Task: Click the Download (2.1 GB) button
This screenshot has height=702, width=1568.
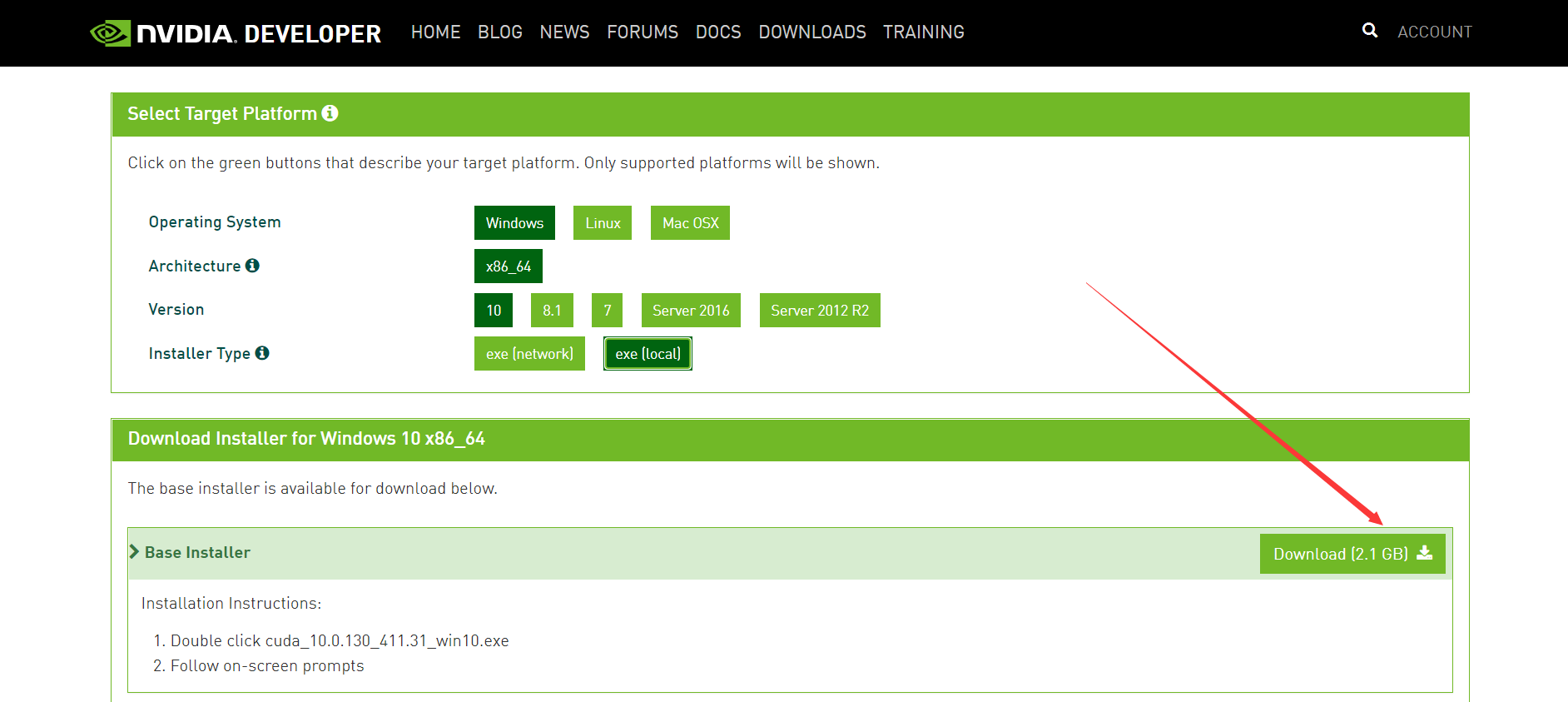Action: tap(1352, 554)
